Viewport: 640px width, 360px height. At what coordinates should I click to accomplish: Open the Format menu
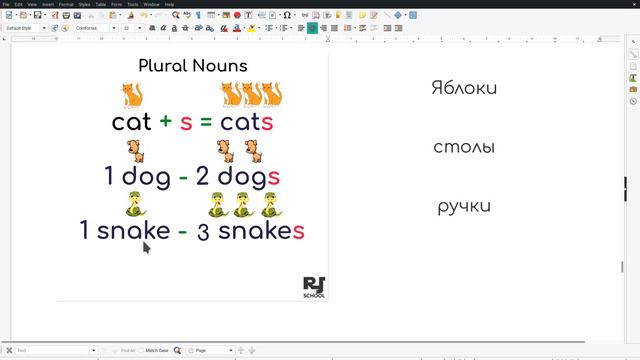coord(66,4)
